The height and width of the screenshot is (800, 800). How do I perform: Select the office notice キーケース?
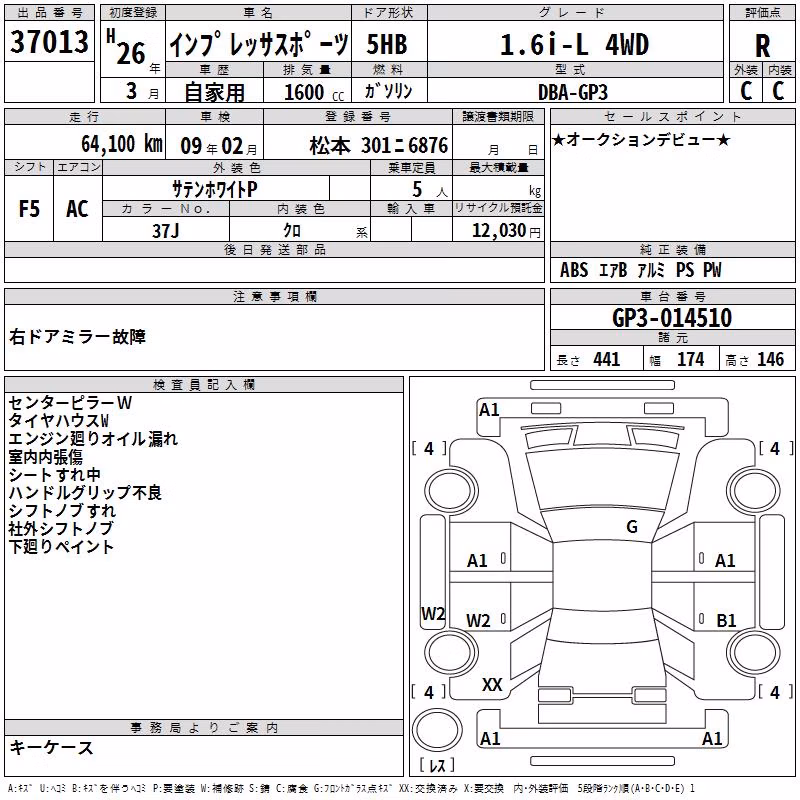pos(52,748)
